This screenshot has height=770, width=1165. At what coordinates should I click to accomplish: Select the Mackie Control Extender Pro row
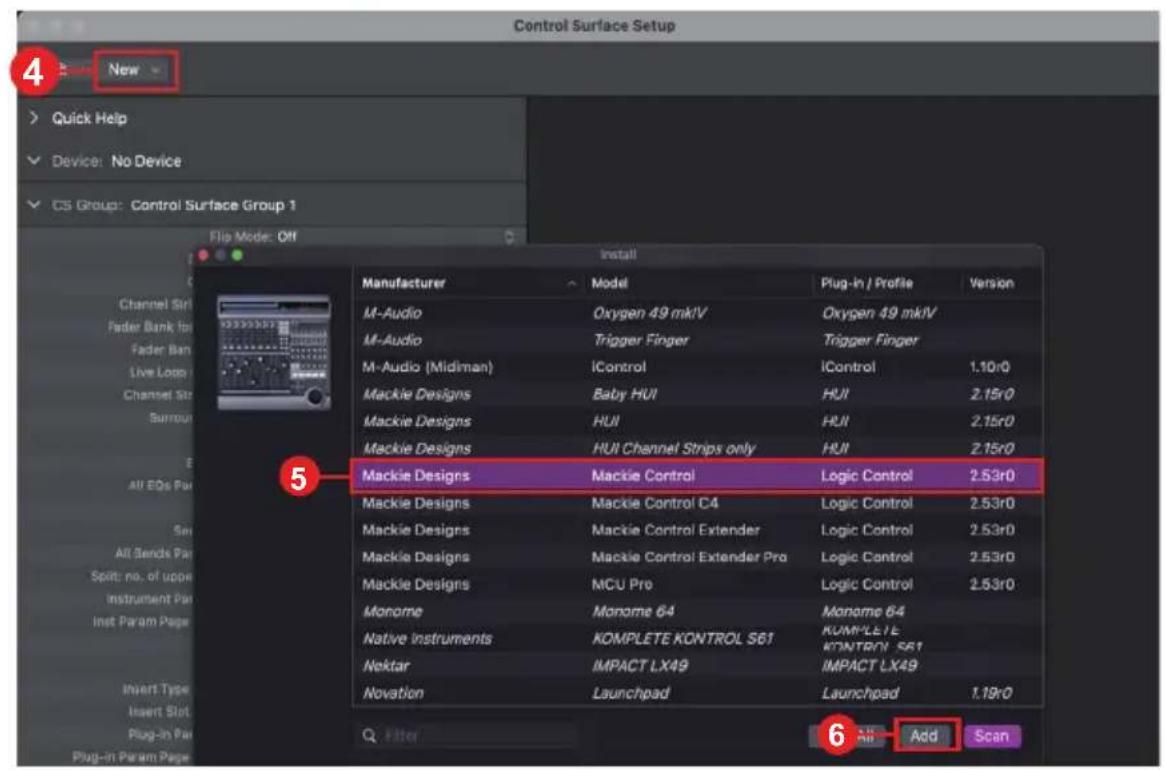click(x=697, y=557)
